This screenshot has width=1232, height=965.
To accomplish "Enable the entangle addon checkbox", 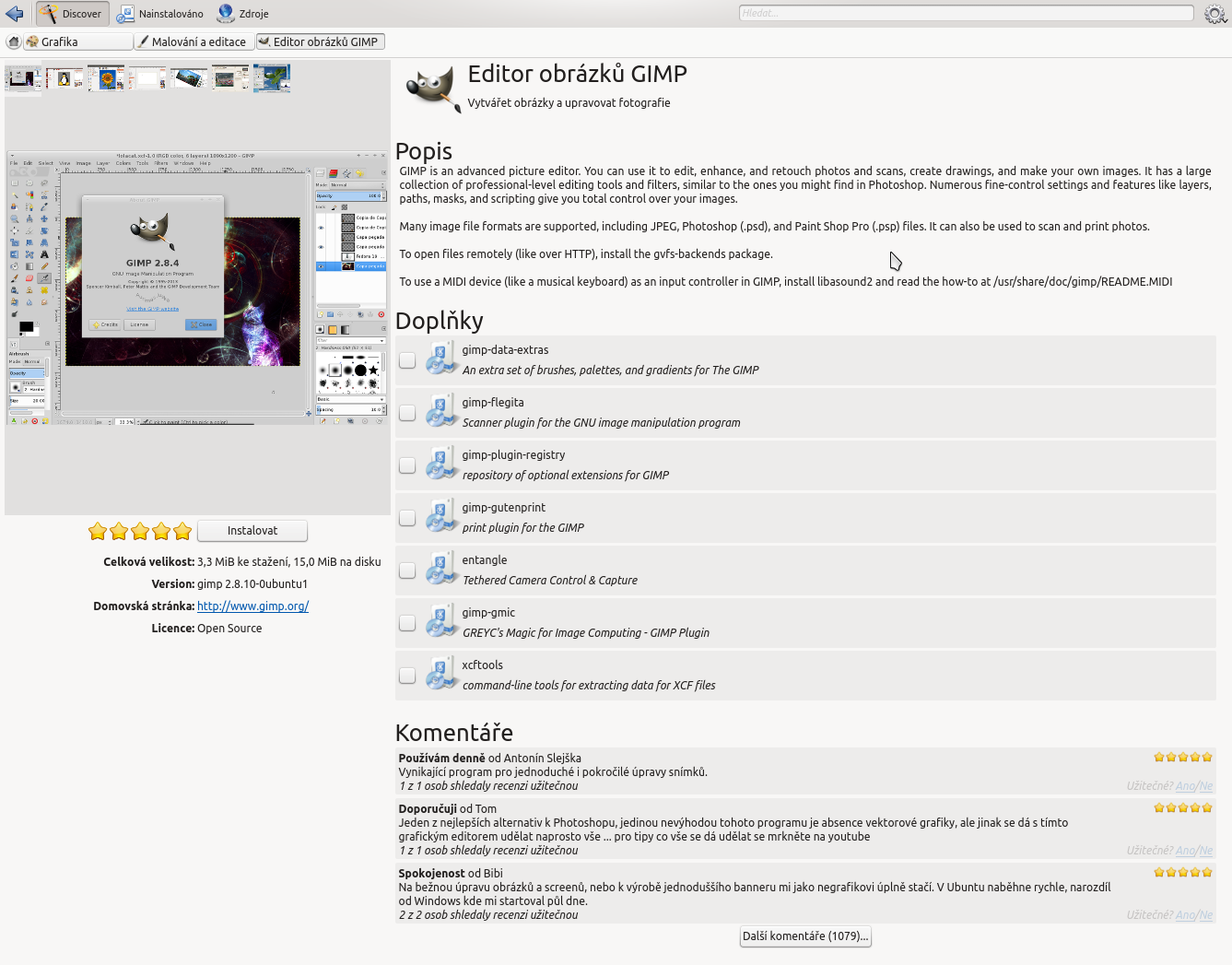I will [x=407, y=571].
